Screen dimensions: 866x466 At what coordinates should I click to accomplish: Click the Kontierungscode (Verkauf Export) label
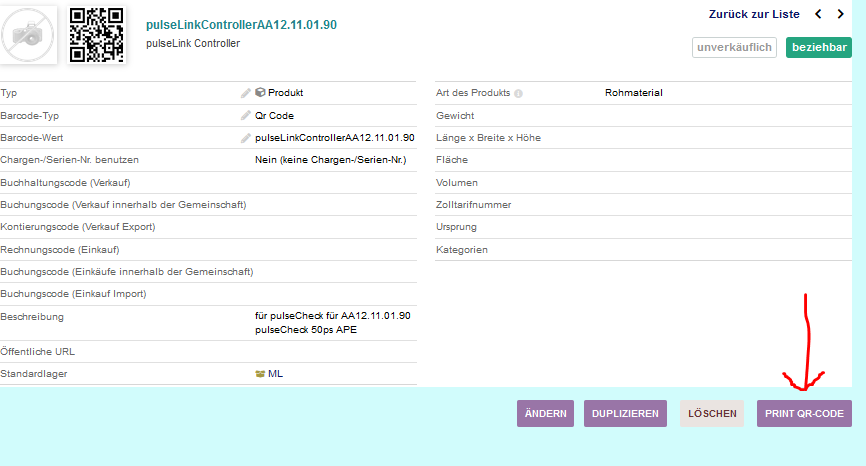coord(78,227)
